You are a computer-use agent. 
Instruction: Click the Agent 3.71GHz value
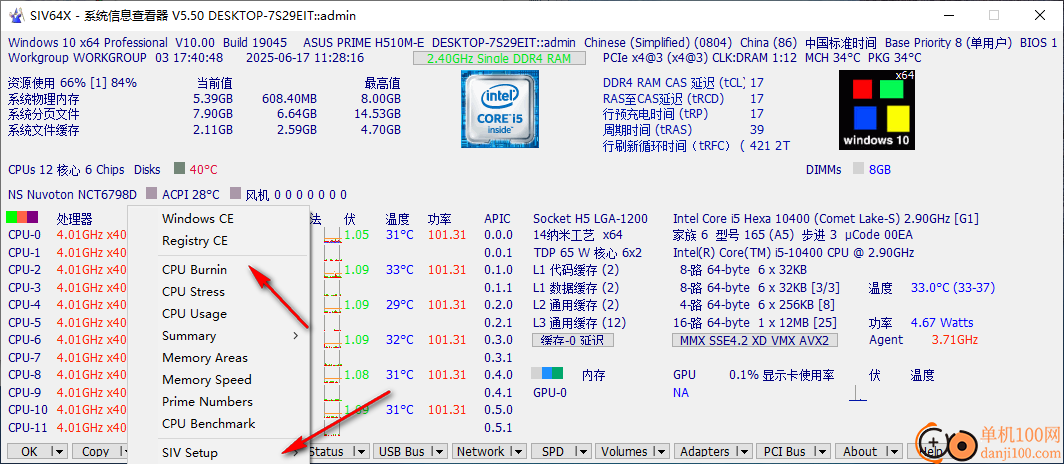954,340
